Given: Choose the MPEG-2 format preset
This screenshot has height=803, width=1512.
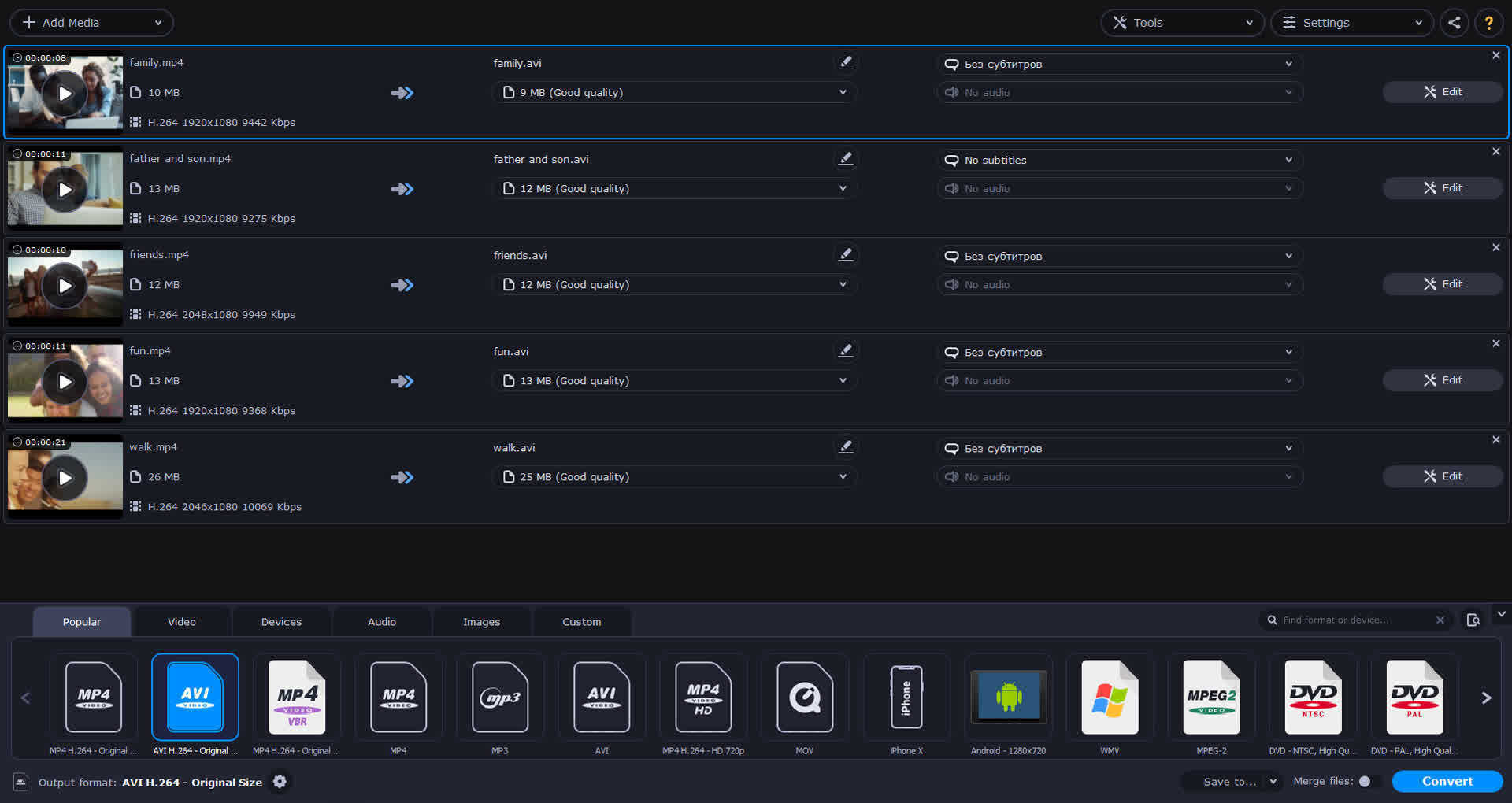Looking at the screenshot, I should point(1211,698).
